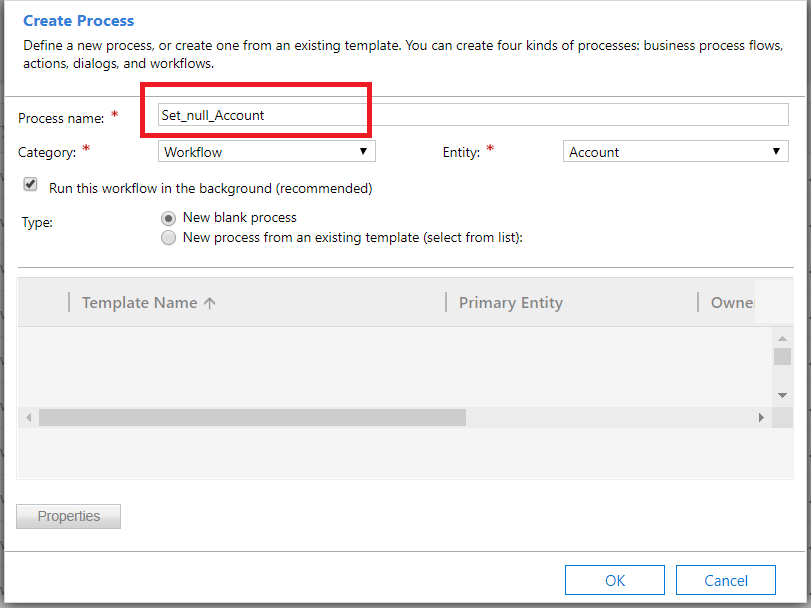Open the Category dropdown showing Workflow
This screenshot has height=608, width=811.
click(266, 151)
